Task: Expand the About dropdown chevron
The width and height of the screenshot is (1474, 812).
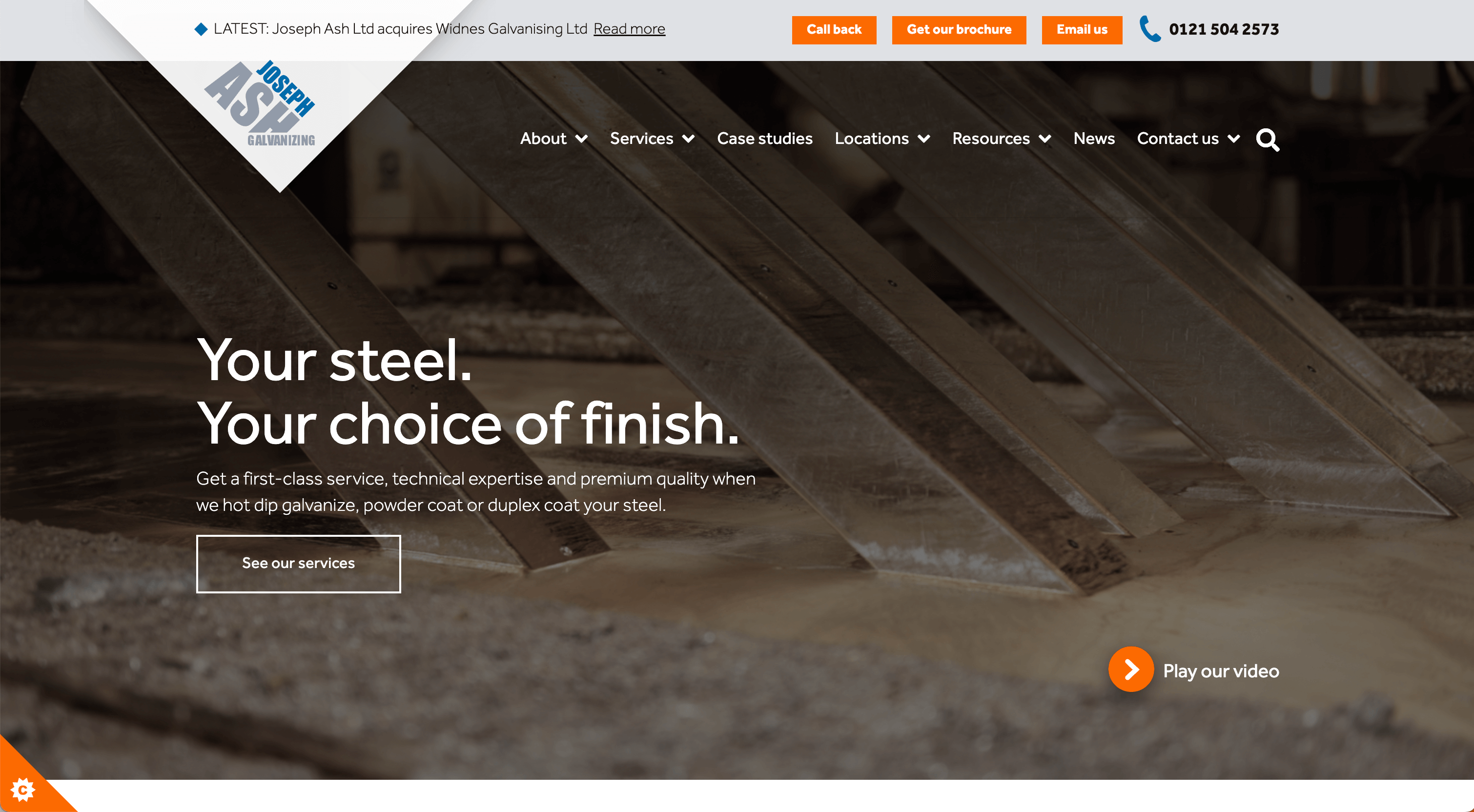Action: coord(581,139)
